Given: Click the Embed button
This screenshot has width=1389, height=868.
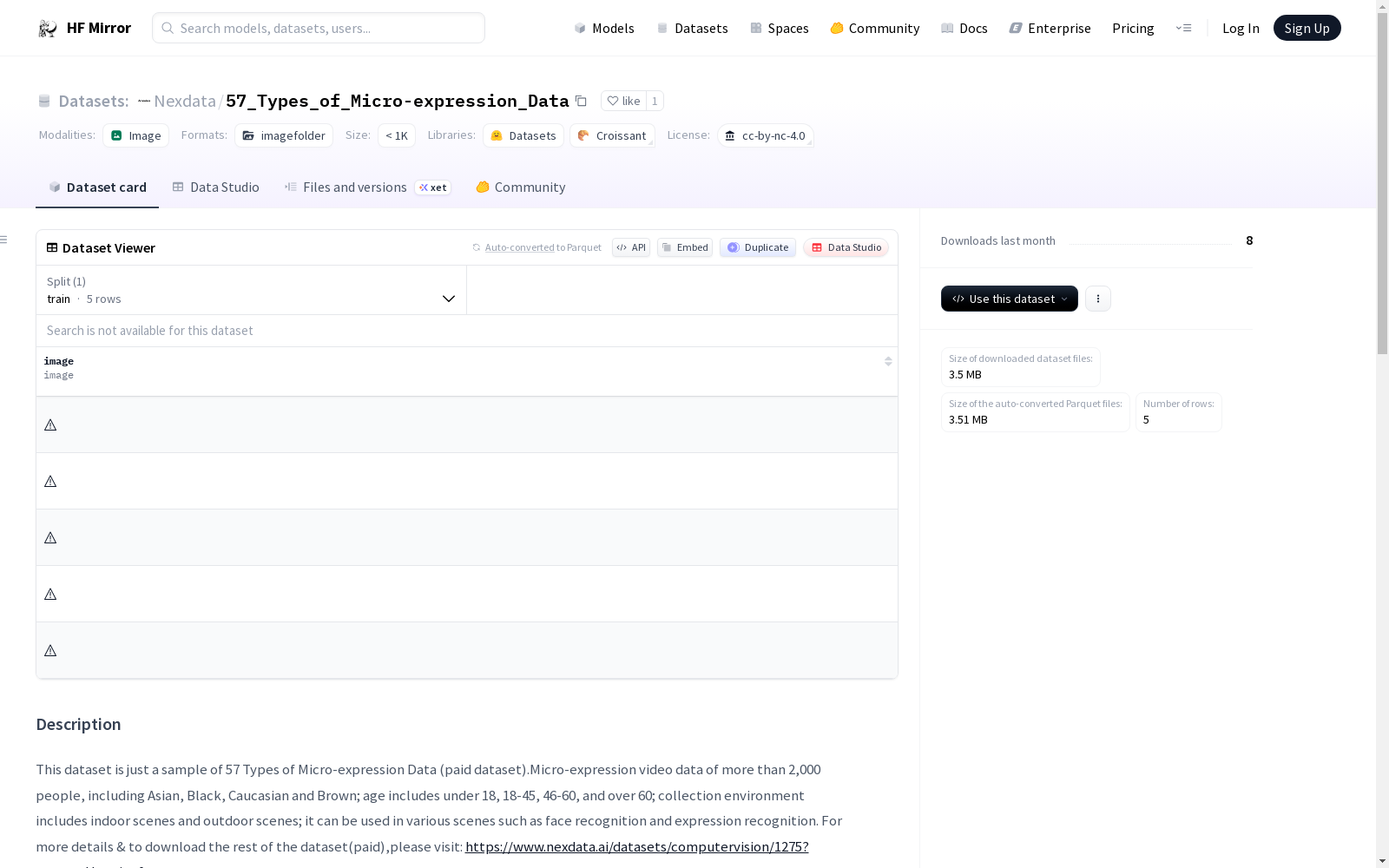Looking at the screenshot, I should 685,247.
